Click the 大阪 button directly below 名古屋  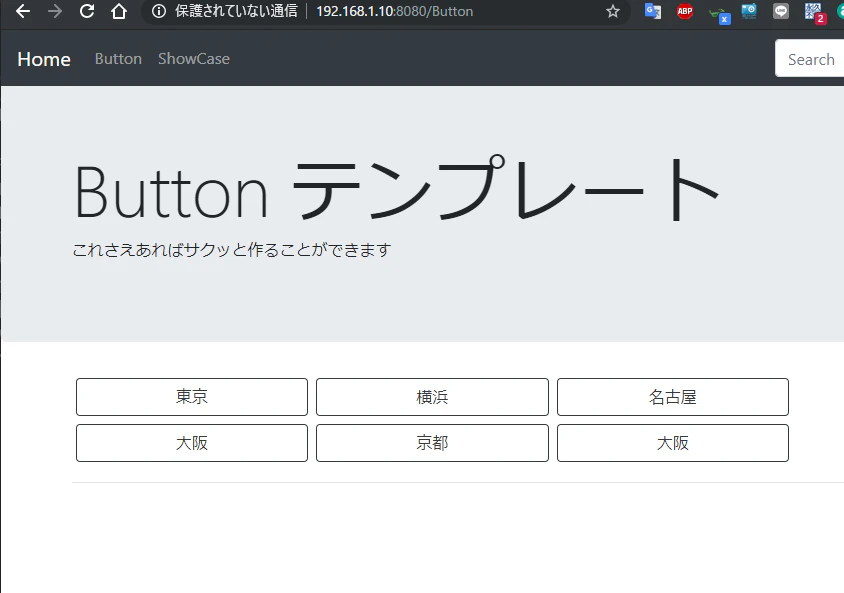[673, 443]
